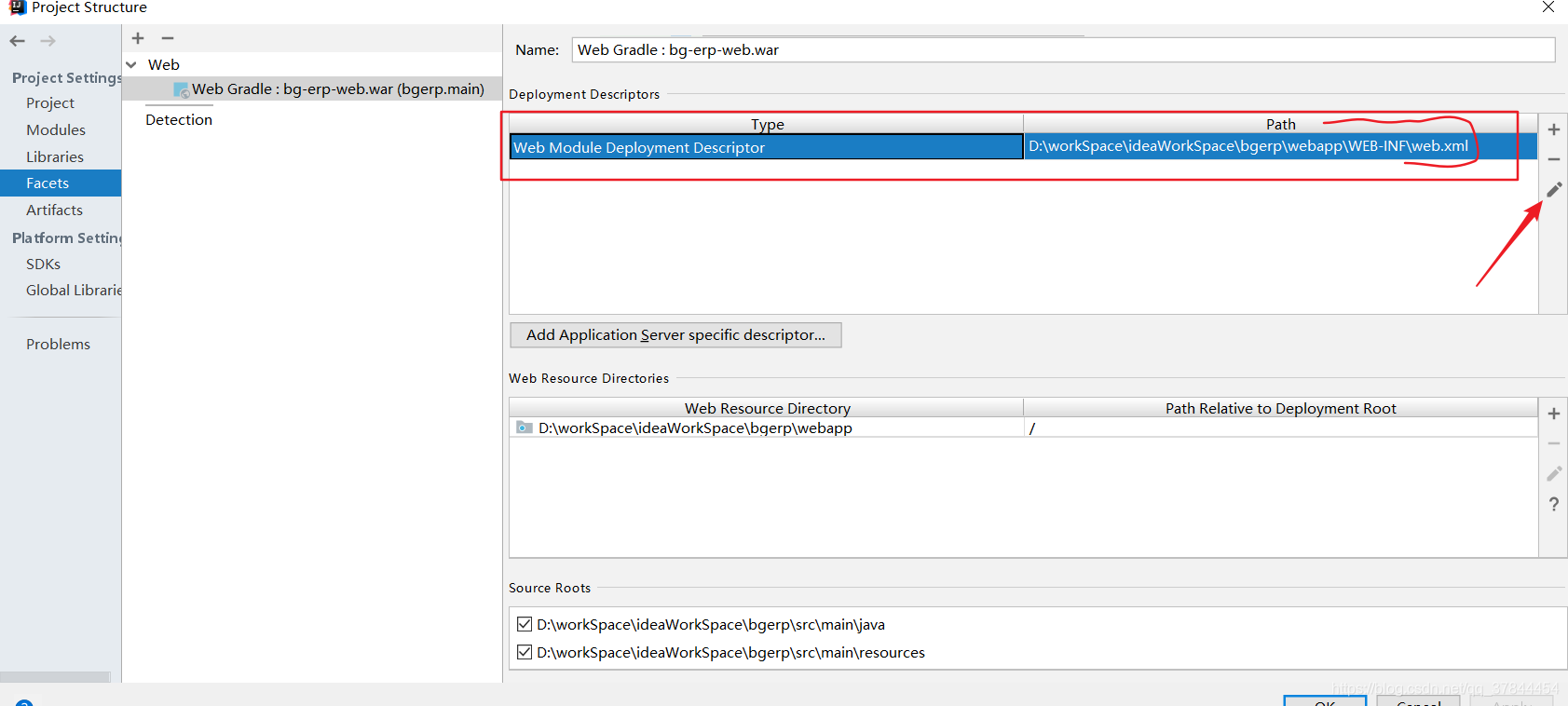Click the '/' deployment root path cell
Image resolution: width=1568 pixels, height=706 pixels.
(x=1281, y=428)
